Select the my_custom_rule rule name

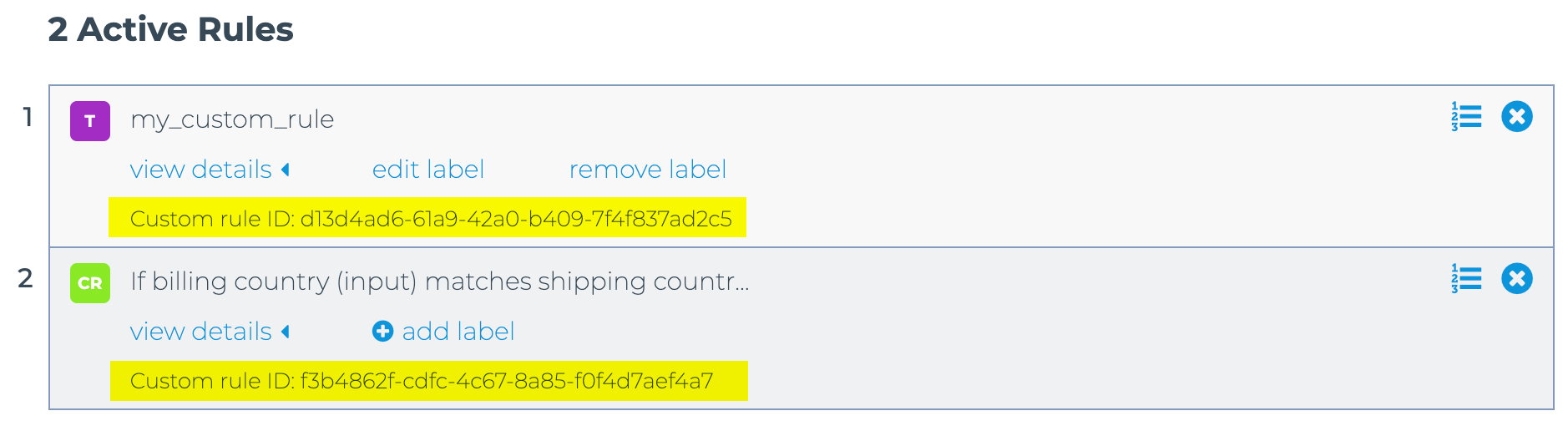[x=232, y=119]
